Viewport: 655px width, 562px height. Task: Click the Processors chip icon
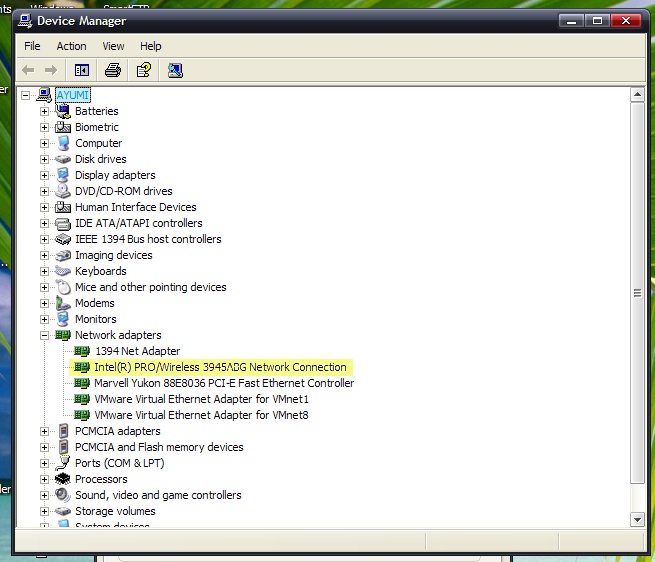click(x=63, y=479)
